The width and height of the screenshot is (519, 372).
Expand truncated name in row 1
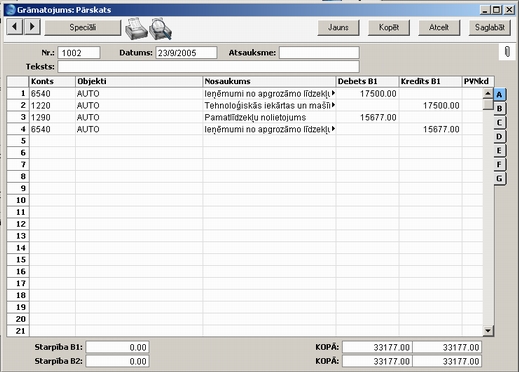click(333, 93)
